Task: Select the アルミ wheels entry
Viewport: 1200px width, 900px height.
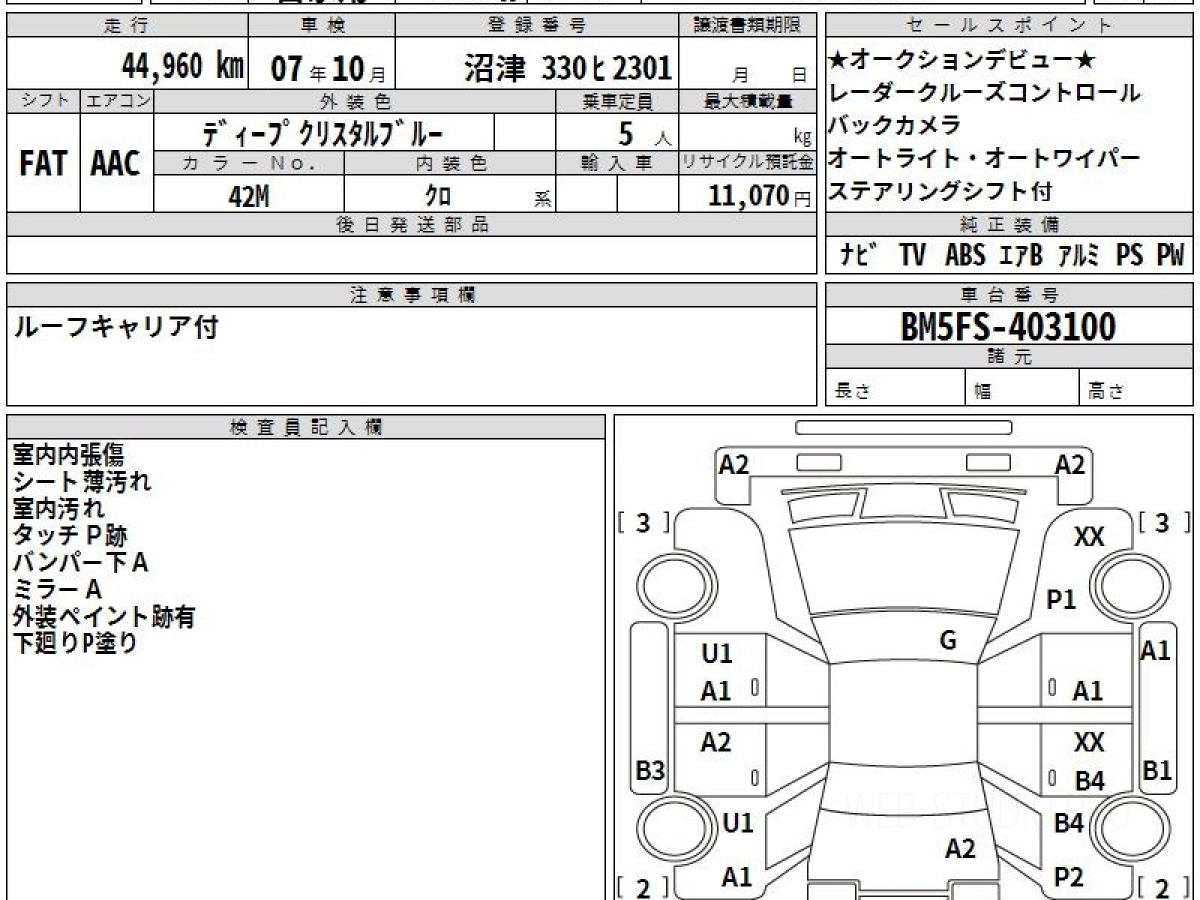Action: [x=1078, y=255]
